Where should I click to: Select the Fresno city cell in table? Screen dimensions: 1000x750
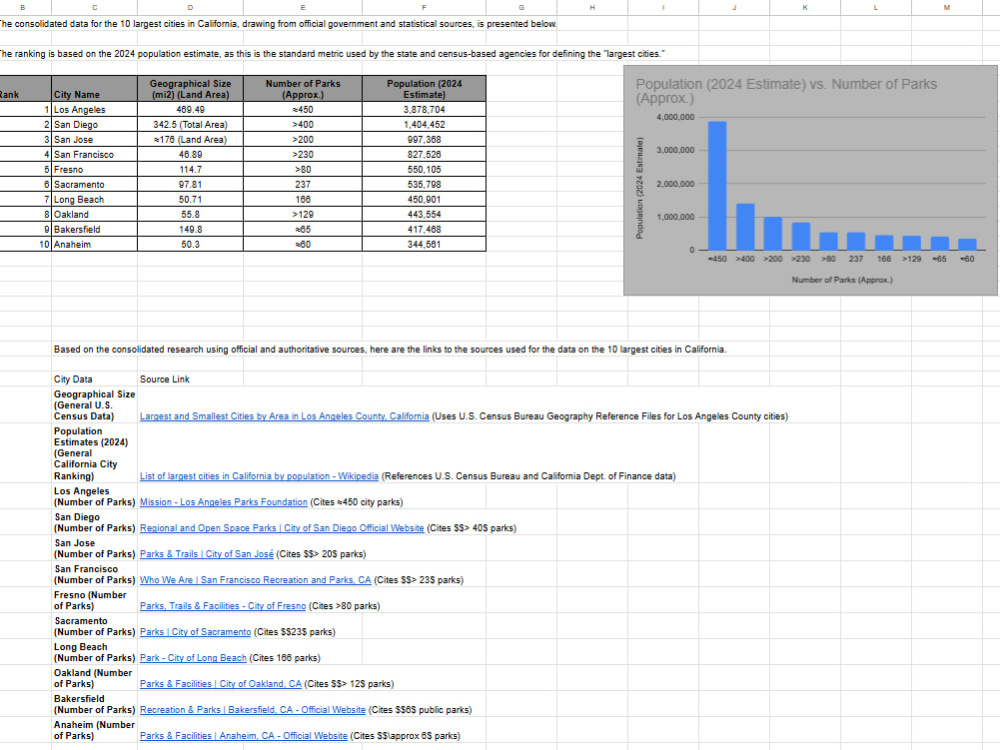(94, 170)
